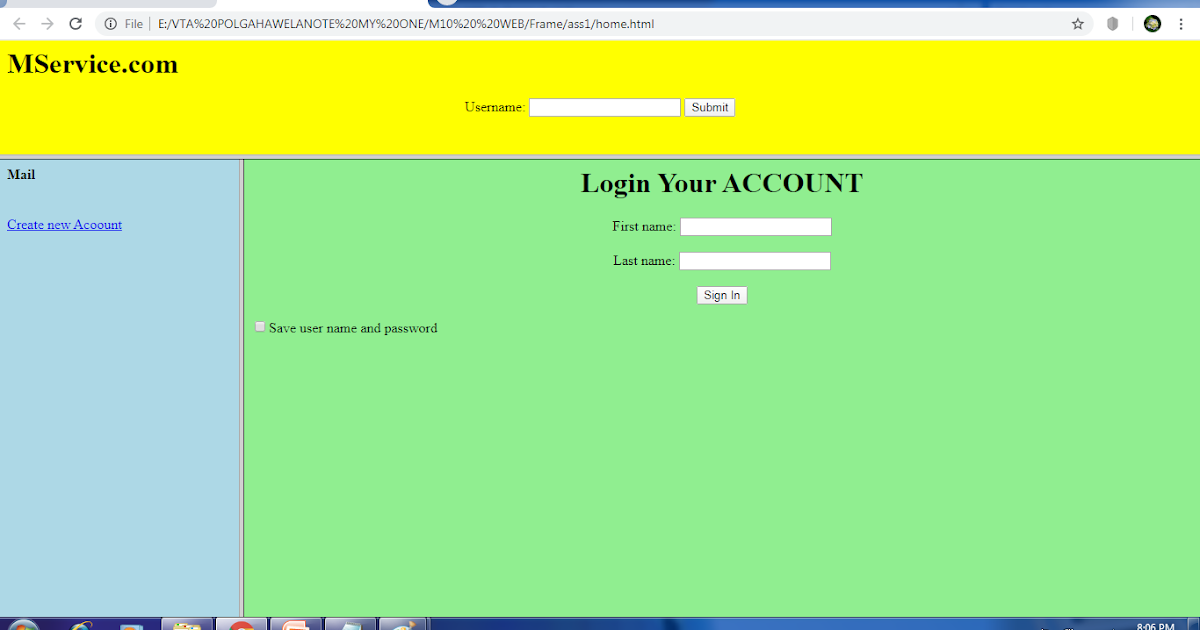
Task: Click the back navigation arrow in Chrome
Action: click(x=18, y=23)
